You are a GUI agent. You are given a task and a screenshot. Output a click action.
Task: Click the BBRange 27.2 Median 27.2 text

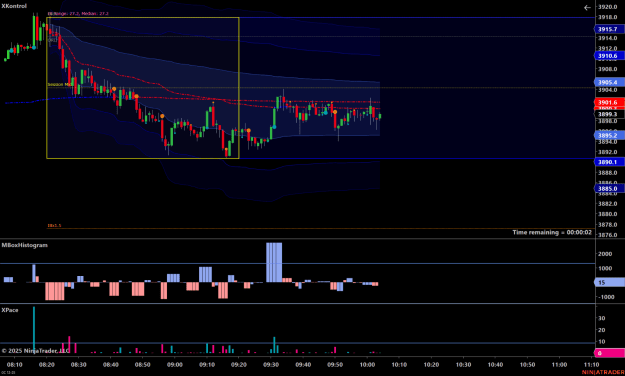click(78, 13)
